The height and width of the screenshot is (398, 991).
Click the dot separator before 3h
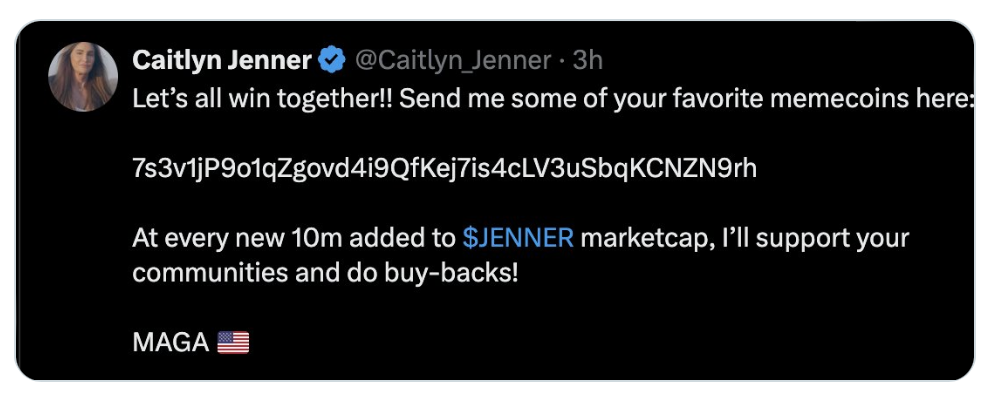pos(562,62)
